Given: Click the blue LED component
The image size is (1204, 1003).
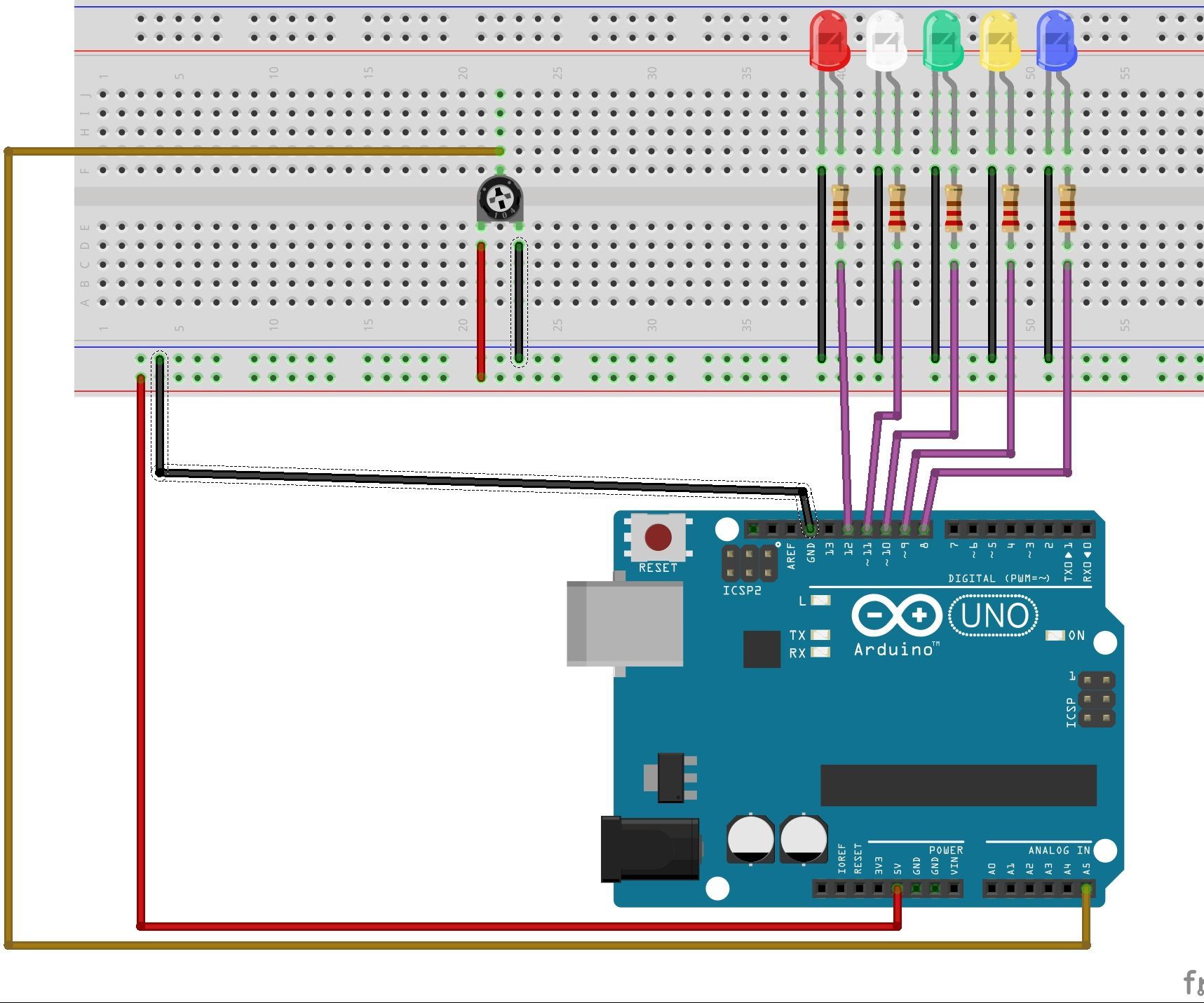Looking at the screenshot, I should tap(1055, 39).
